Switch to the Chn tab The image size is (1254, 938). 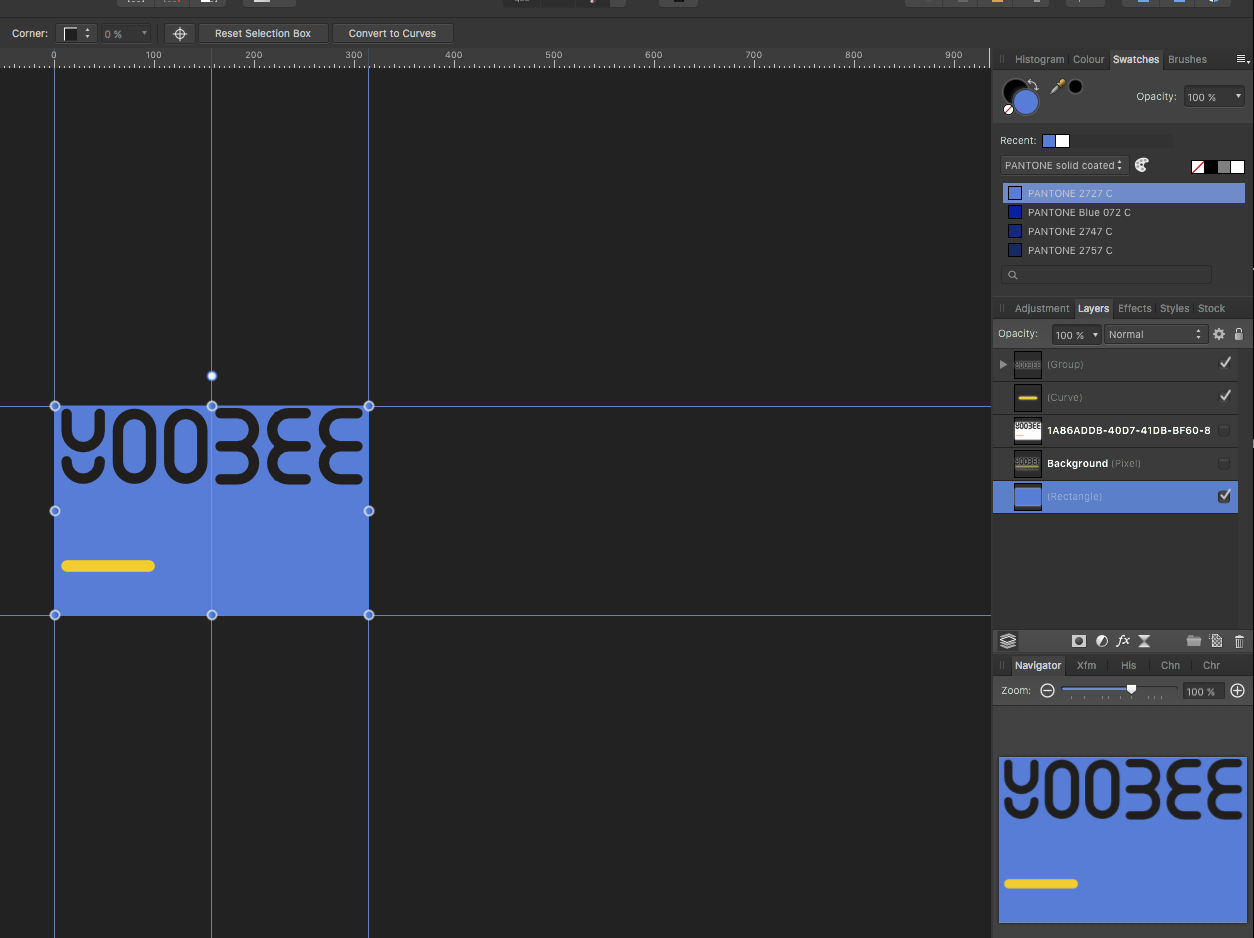coord(1170,665)
